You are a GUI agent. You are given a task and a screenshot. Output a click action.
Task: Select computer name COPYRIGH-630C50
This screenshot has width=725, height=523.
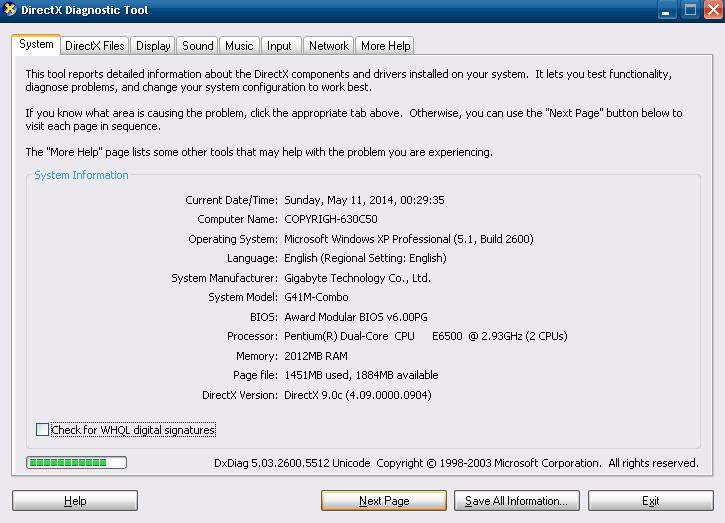(x=331, y=219)
